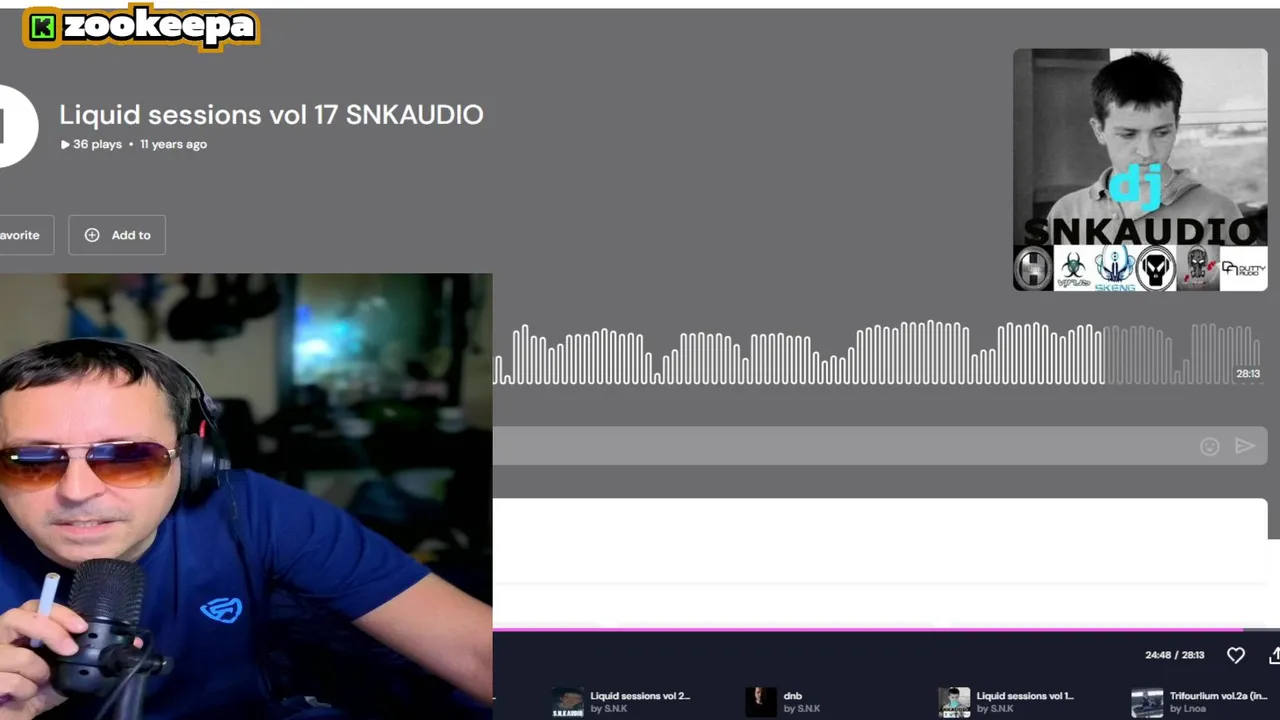Click the send comment arrow icon
This screenshot has height=720, width=1280.
click(x=1245, y=446)
